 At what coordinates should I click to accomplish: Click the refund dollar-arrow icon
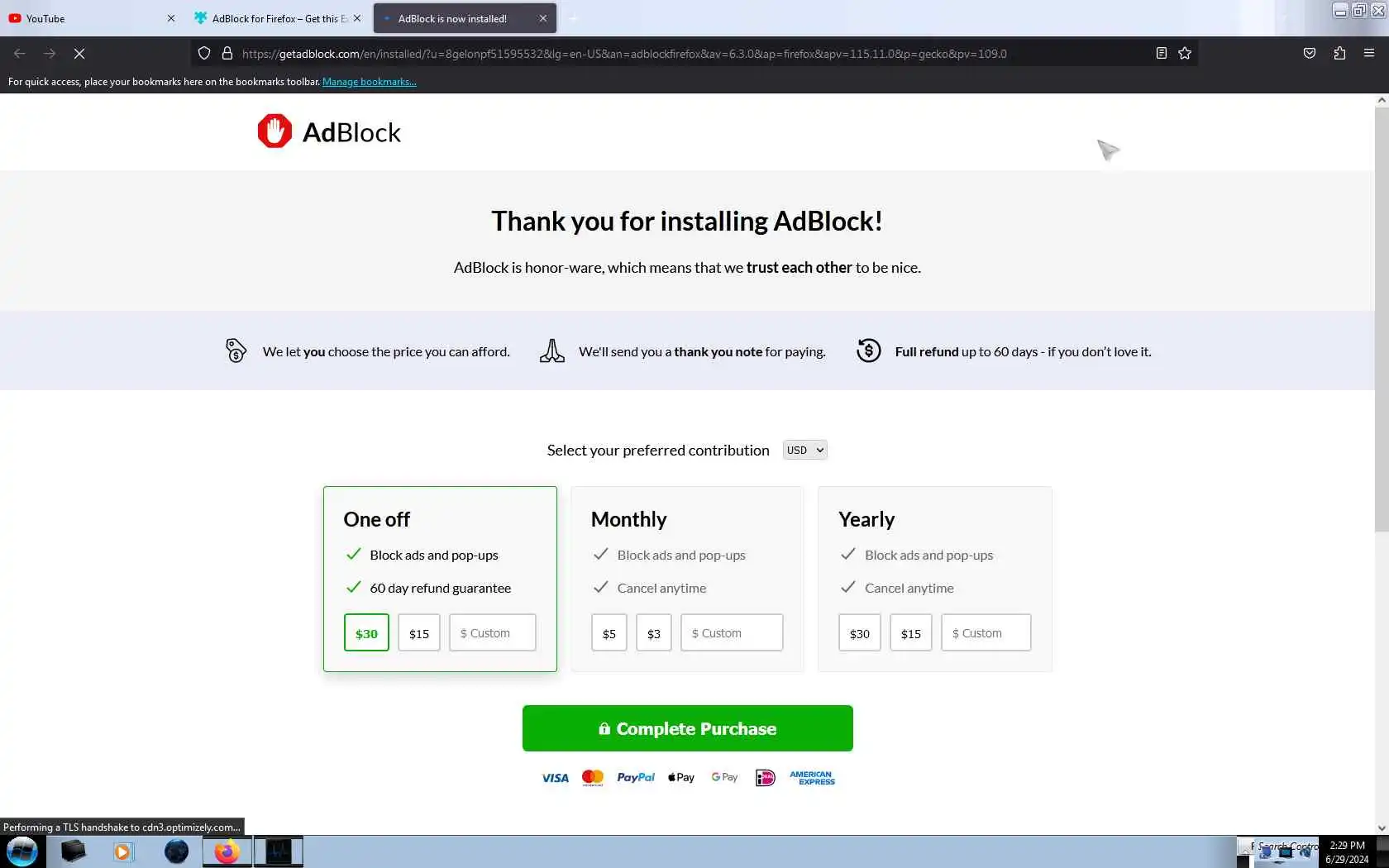869,351
